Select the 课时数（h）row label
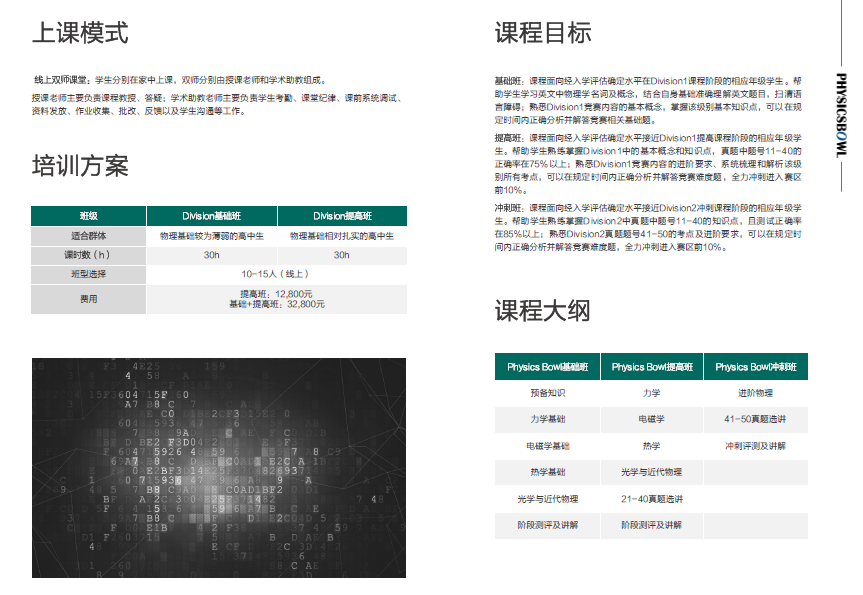The height and width of the screenshot is (595, 863). [89, 255]
